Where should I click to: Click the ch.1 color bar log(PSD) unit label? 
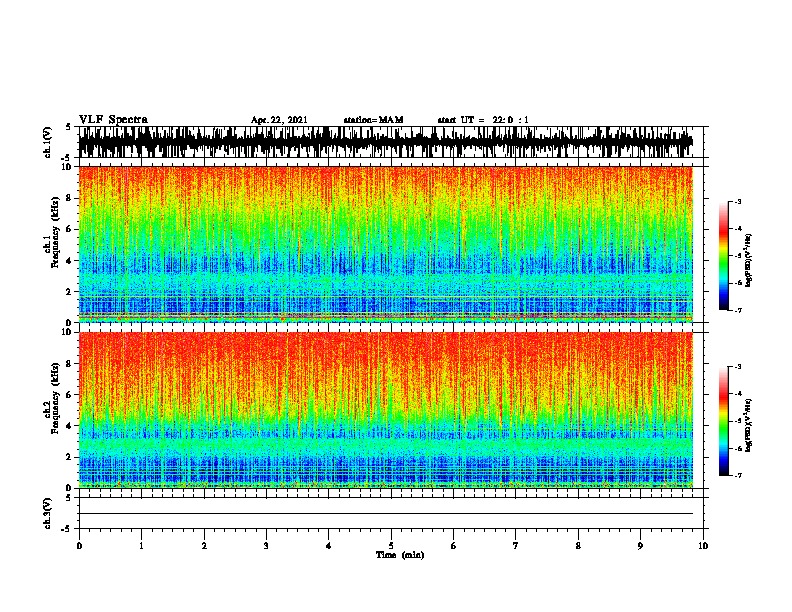pyautogui.click(x=748, y=260)
